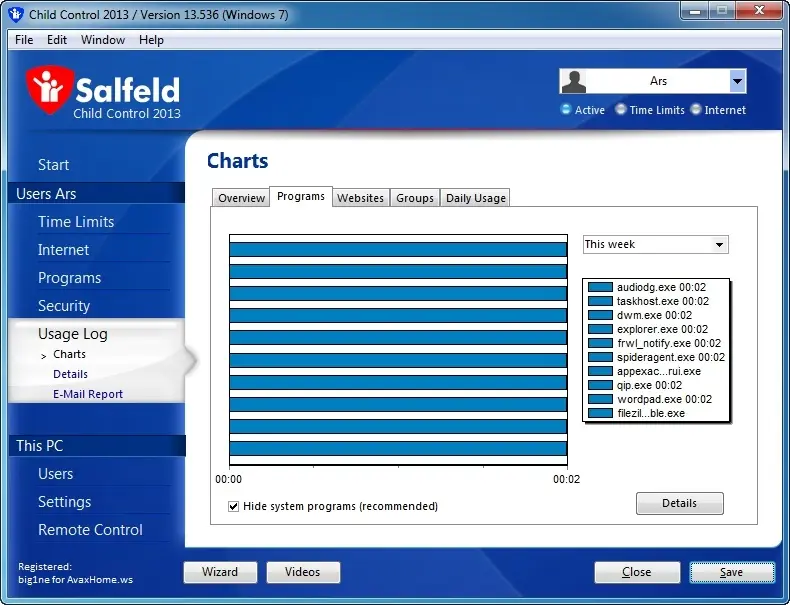Viewport: 790px width, 605px height.
Task: Open Internet section in sidebar
Action: click(x=63, y=250)
